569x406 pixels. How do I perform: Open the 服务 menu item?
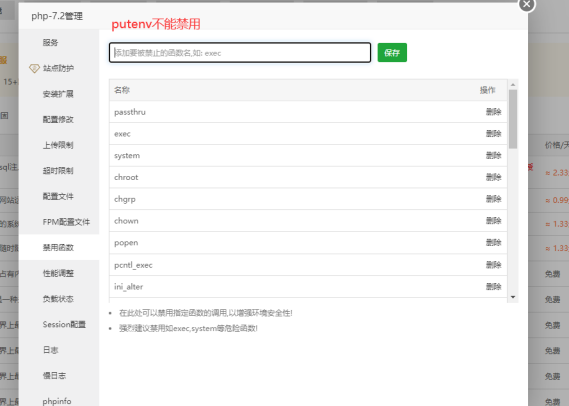point(50,42)
